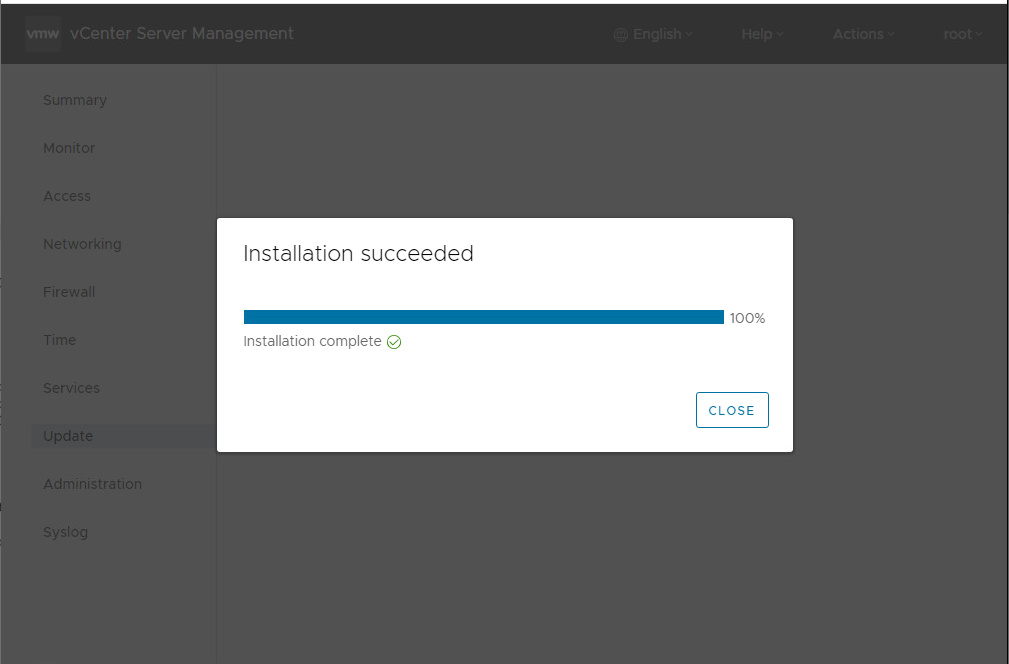
Task: Open Syslog in the sidebar
Action: tap(66, 533)
